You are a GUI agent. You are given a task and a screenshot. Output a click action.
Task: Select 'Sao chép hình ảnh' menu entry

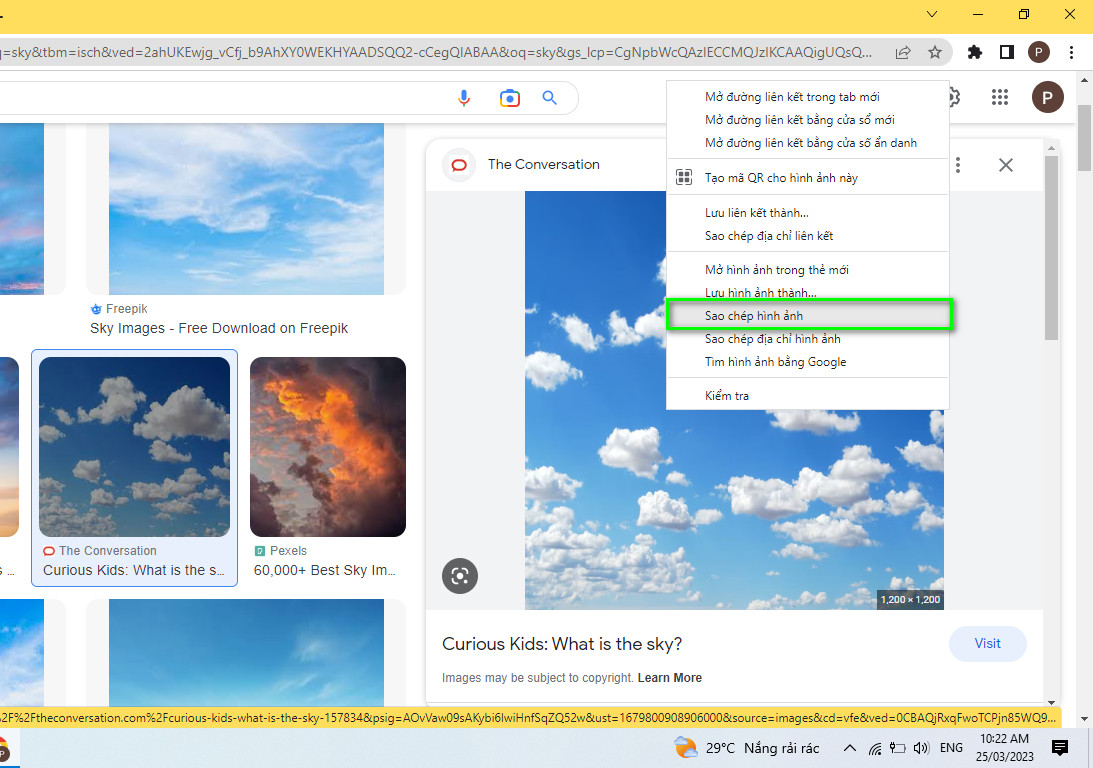pos(807,316)
